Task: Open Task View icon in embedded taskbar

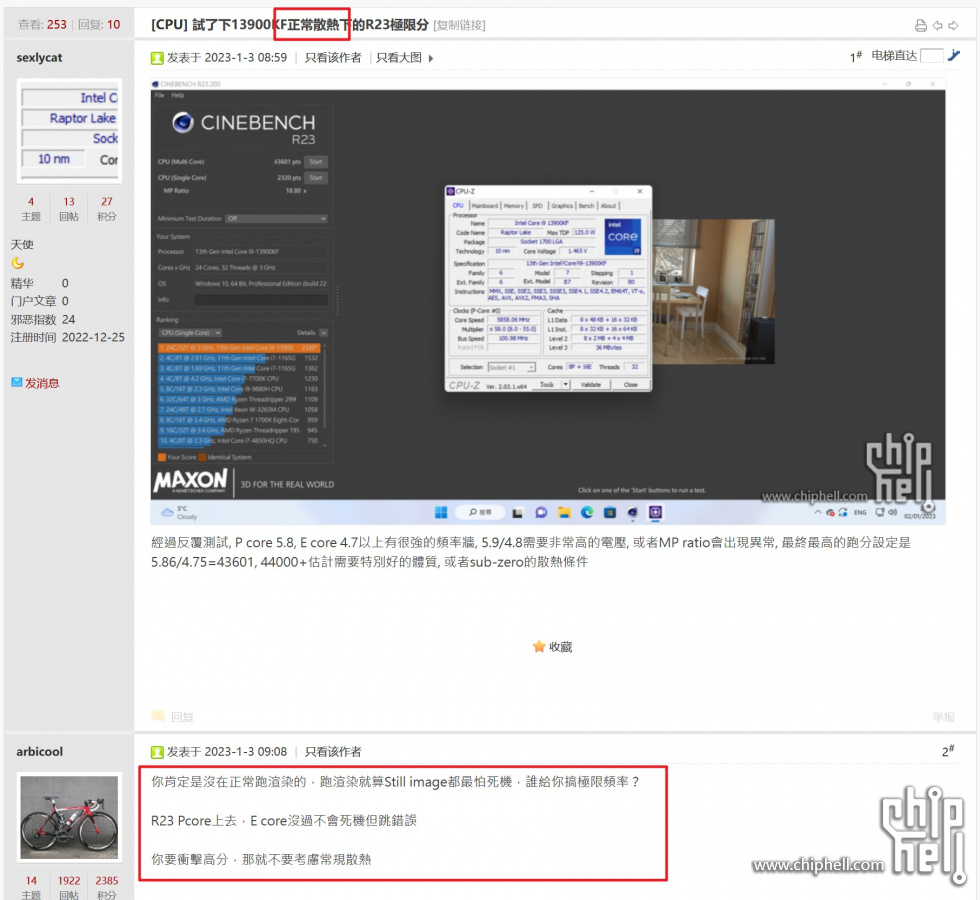Action: (518, 513)
